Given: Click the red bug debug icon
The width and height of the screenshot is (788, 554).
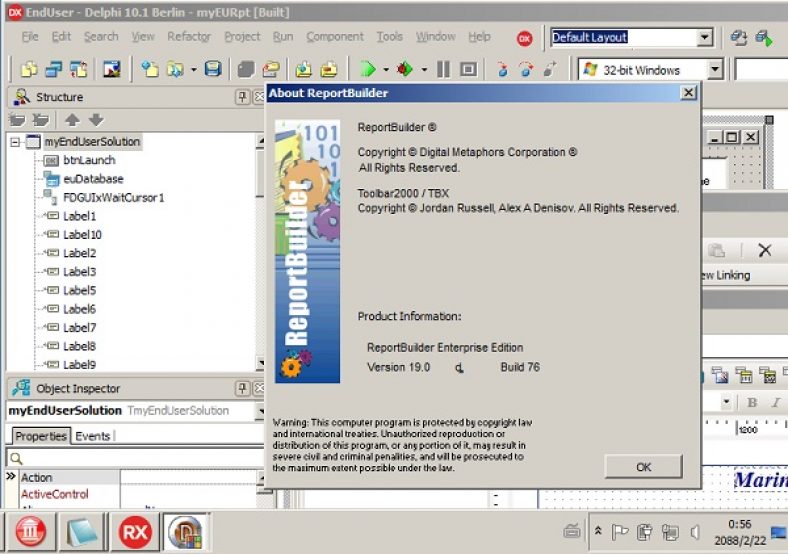Looking at the screenshot, I should (405, 69).
